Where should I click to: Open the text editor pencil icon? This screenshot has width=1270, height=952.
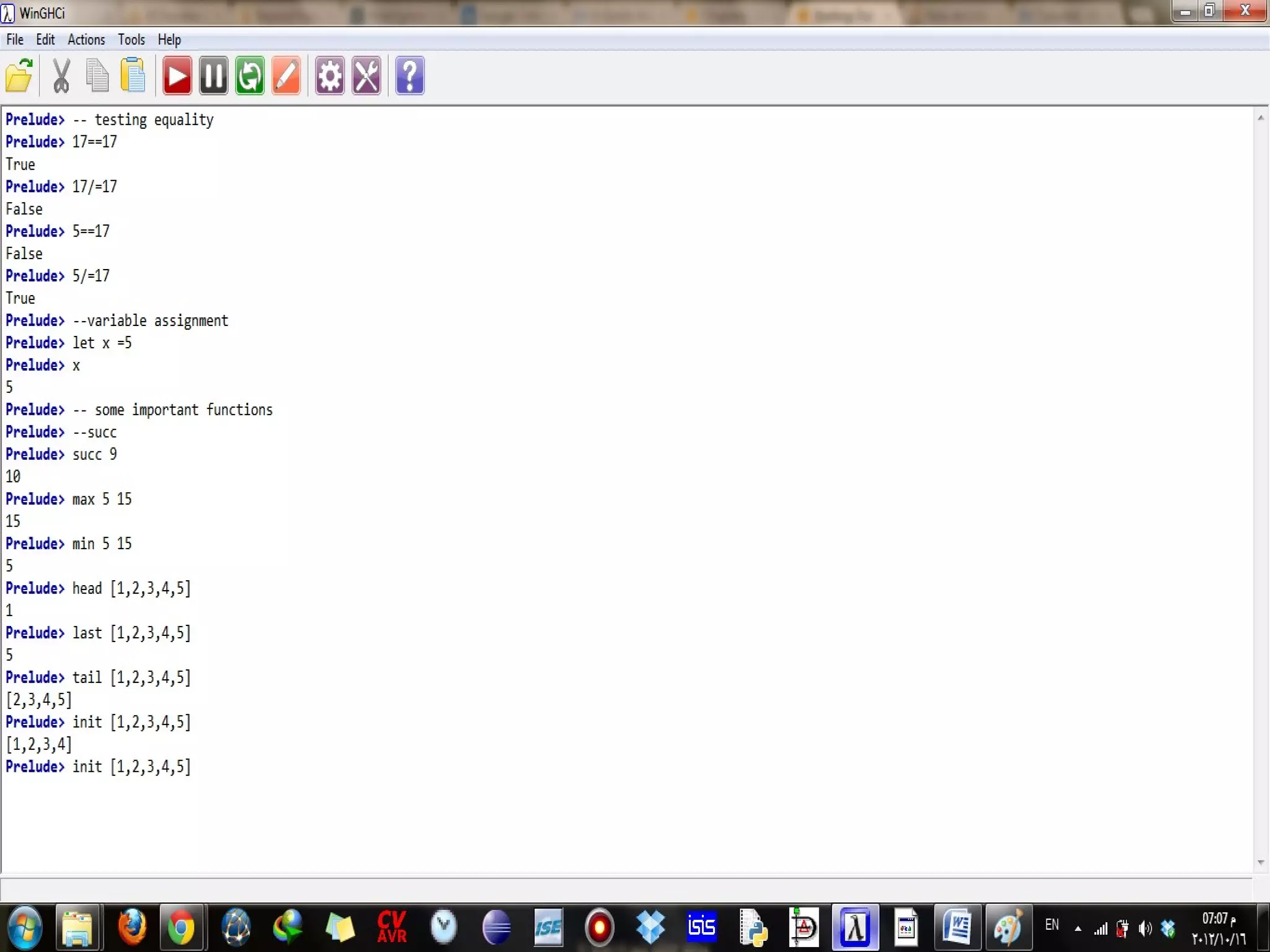point(286,76)
